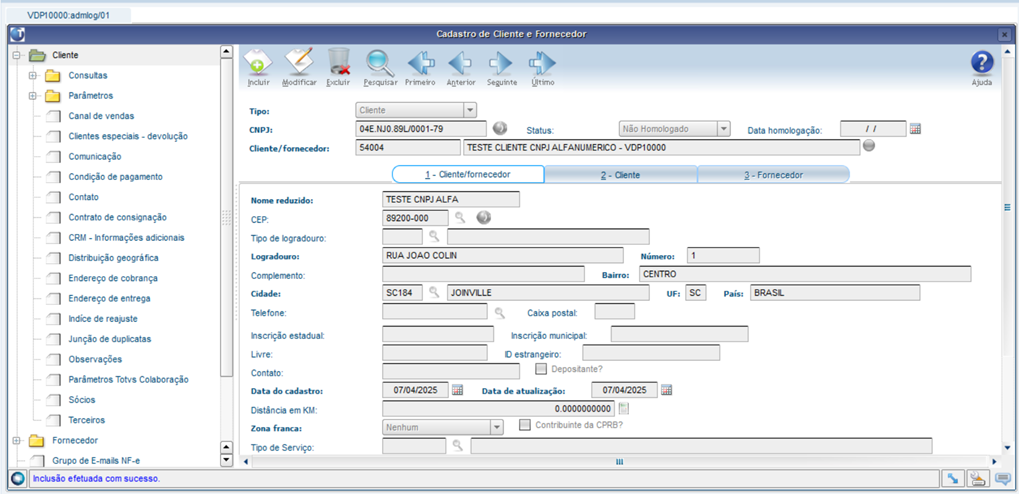The image size is (1019, 494).
Task: Open Junção de duplicatas item
Action: tap(110, 339)
